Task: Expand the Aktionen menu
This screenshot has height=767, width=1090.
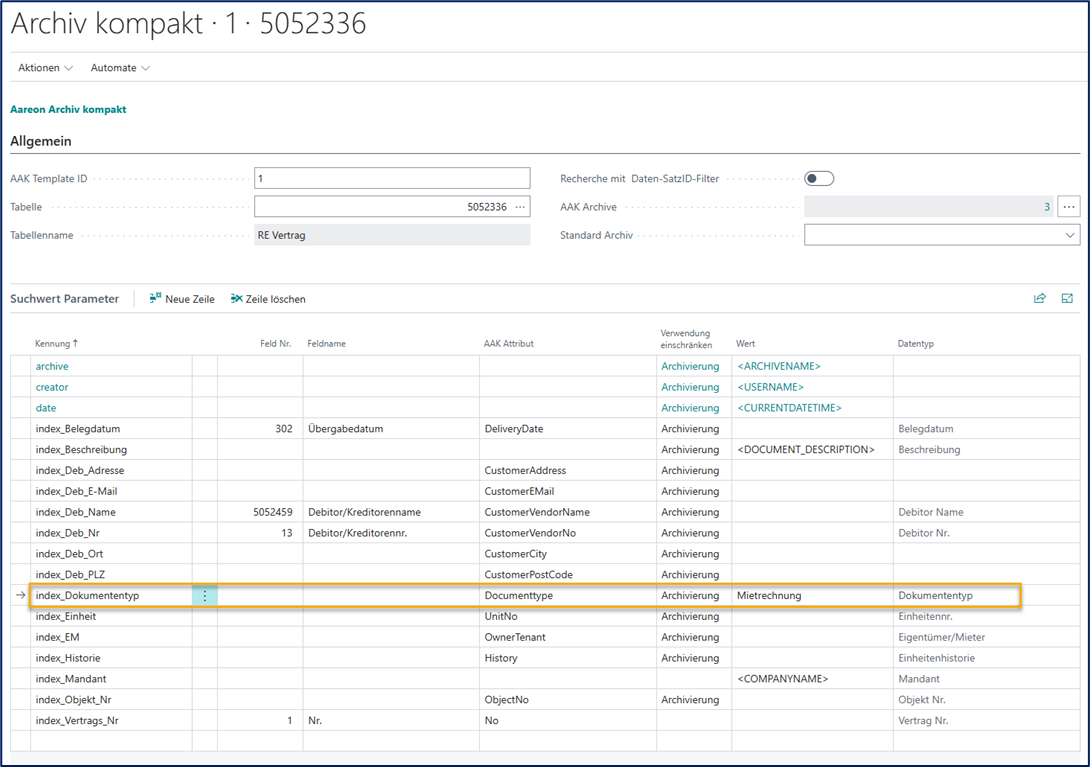Action: coord(45,68)
